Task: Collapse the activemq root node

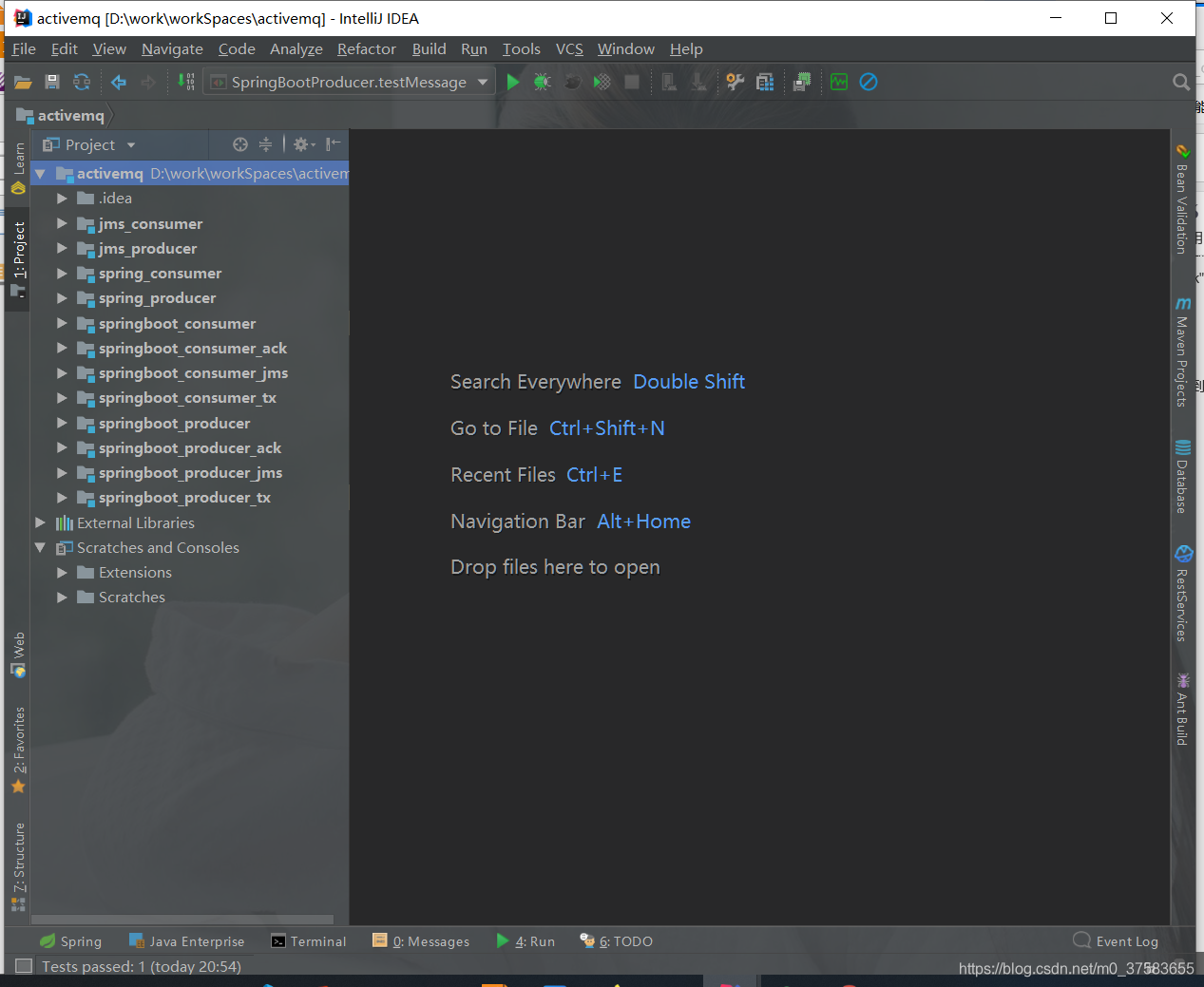Action: pos(41,174)
